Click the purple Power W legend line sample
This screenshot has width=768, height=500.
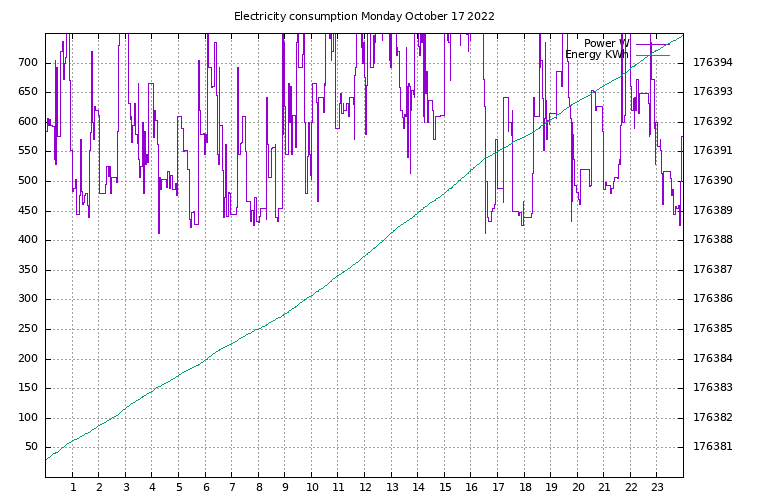pos(653,44)
